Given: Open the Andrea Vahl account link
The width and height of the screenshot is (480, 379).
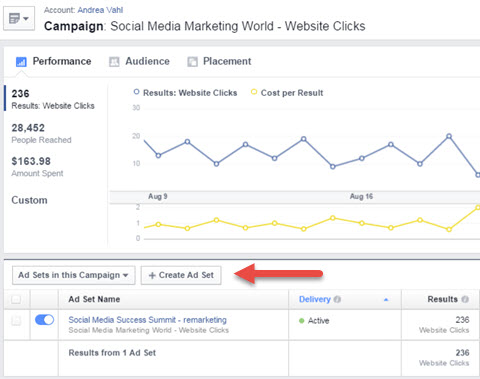Looking at the screenshot, I should [100, 10].
